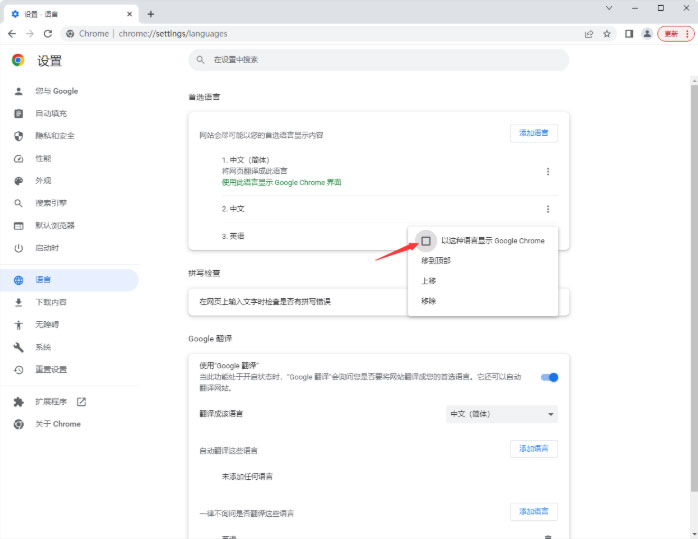Select the 语言 globe icon in sidebar
Viewport: 698px width, 539px height.
click(19, 280)
